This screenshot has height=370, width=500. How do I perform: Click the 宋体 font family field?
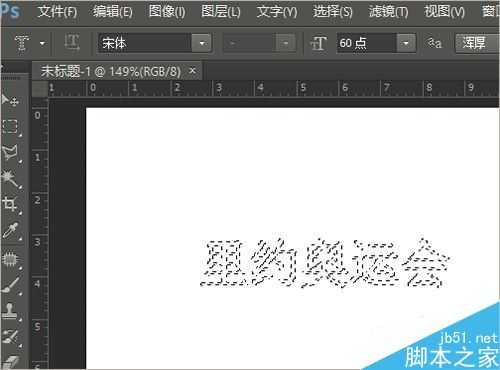coord(144,43)
